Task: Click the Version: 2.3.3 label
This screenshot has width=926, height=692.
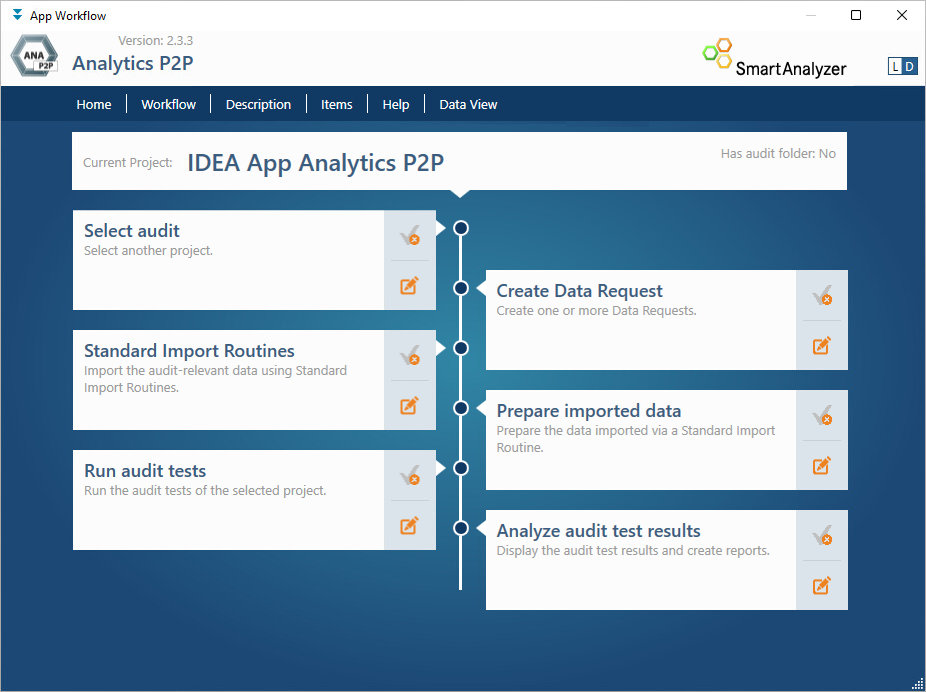Action: click(155, 40)
